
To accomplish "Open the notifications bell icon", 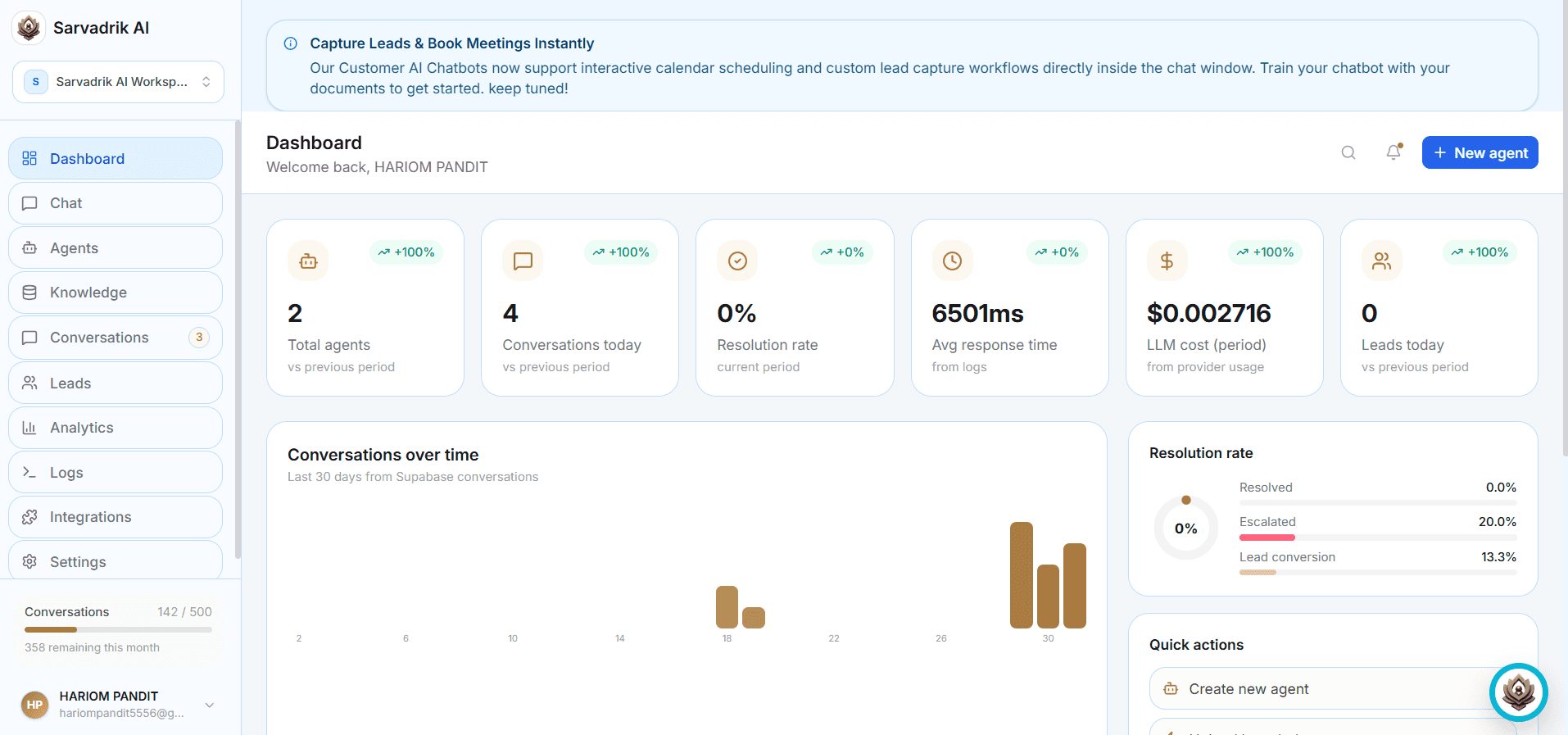I will [1394, 152].
